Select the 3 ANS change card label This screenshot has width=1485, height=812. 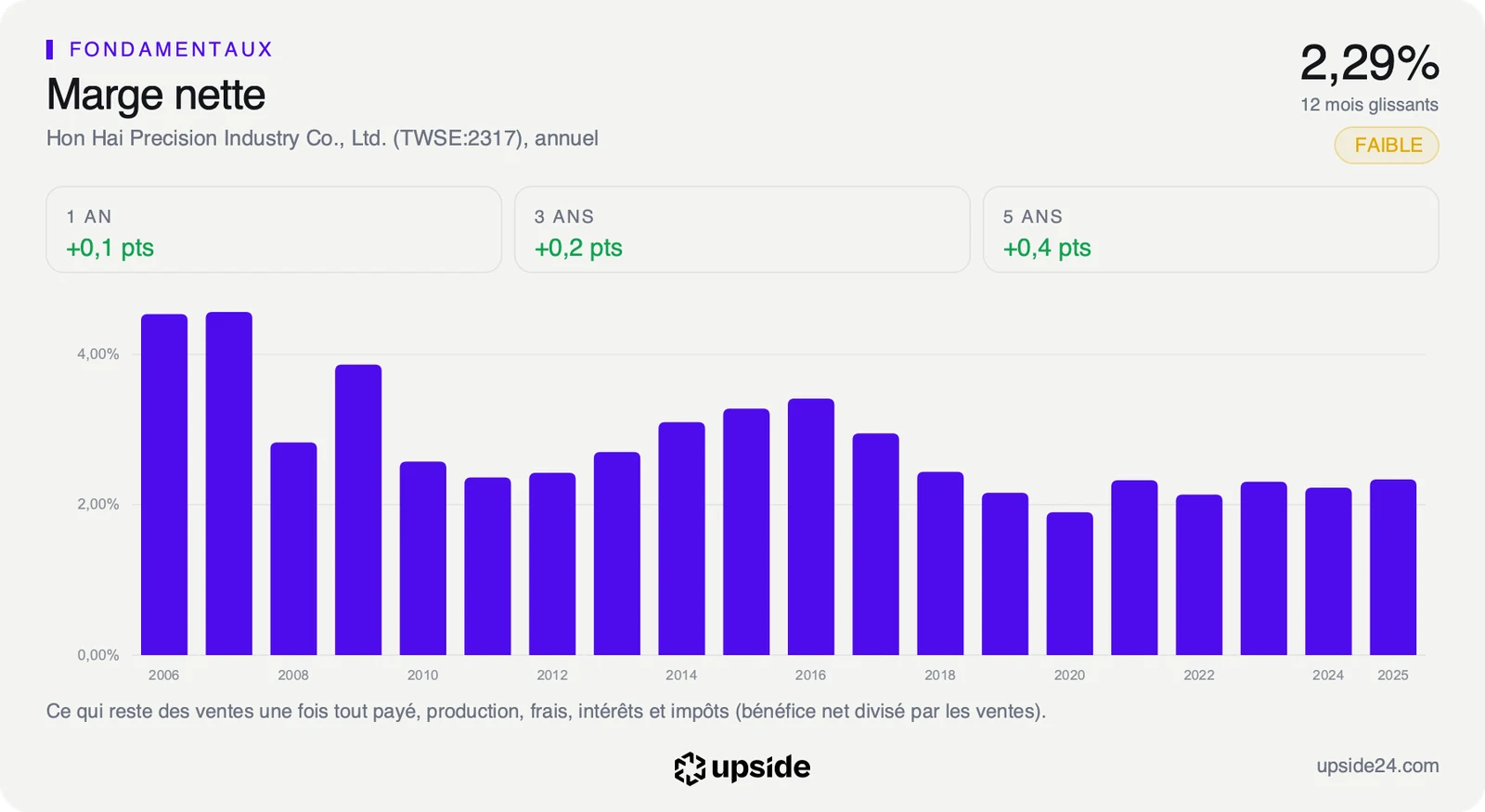564,216
